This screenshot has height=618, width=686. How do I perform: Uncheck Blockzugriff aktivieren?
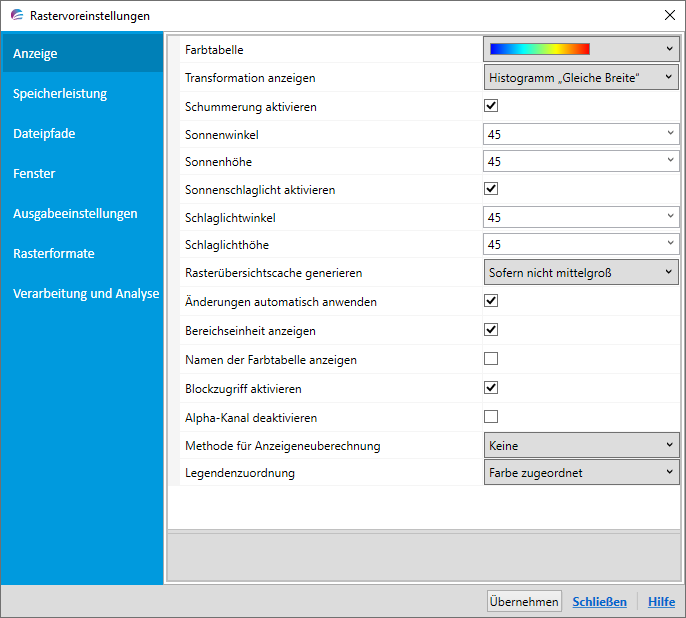[x=491, y=388]
